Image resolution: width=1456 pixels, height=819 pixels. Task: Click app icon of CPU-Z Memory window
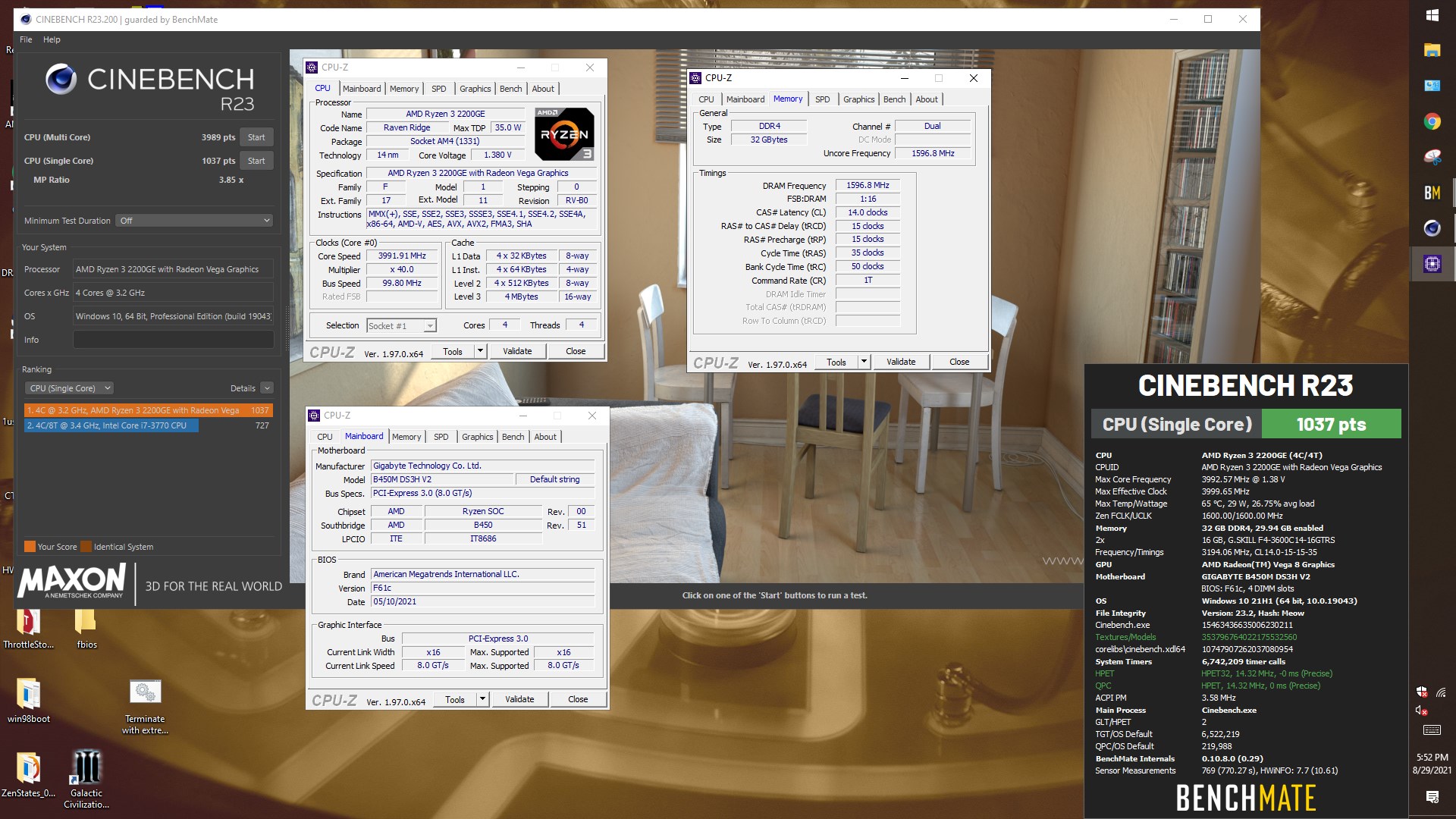point(695,77)
